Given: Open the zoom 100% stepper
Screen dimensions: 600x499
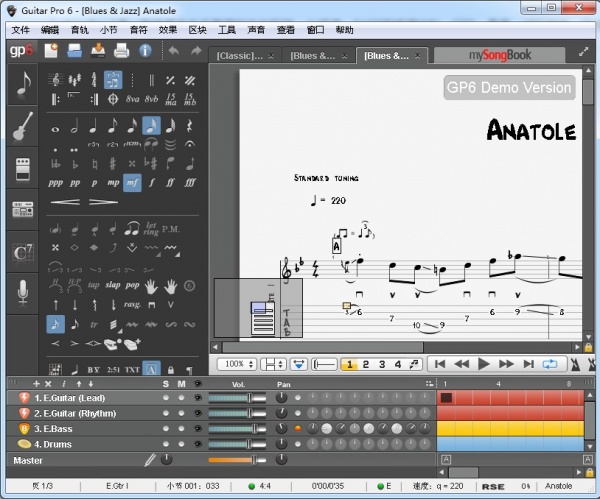Looking at the screenshot, I should pos(236,364).
